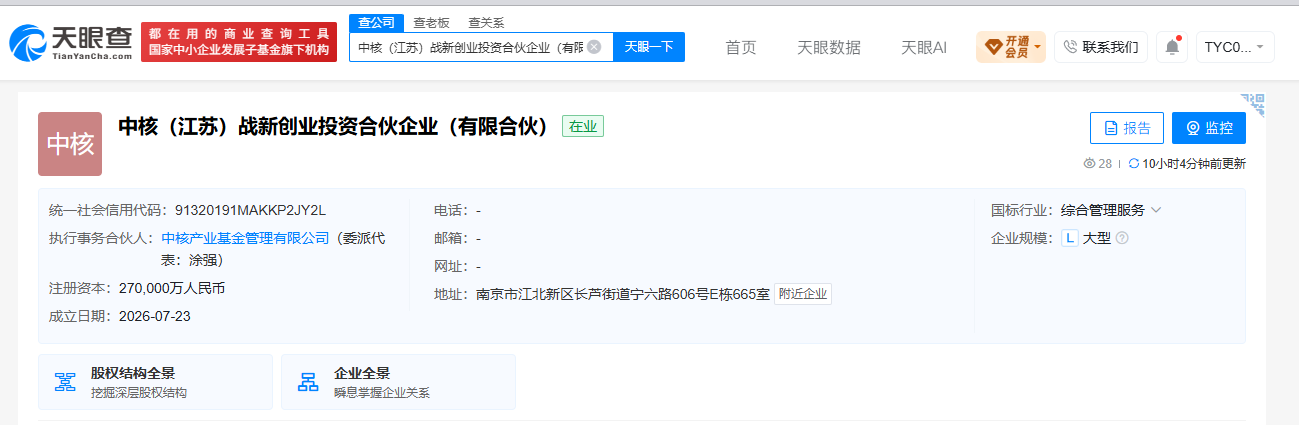
Task: Select the 天眼数据 navigation item
Action: click(x=828, y=47)
